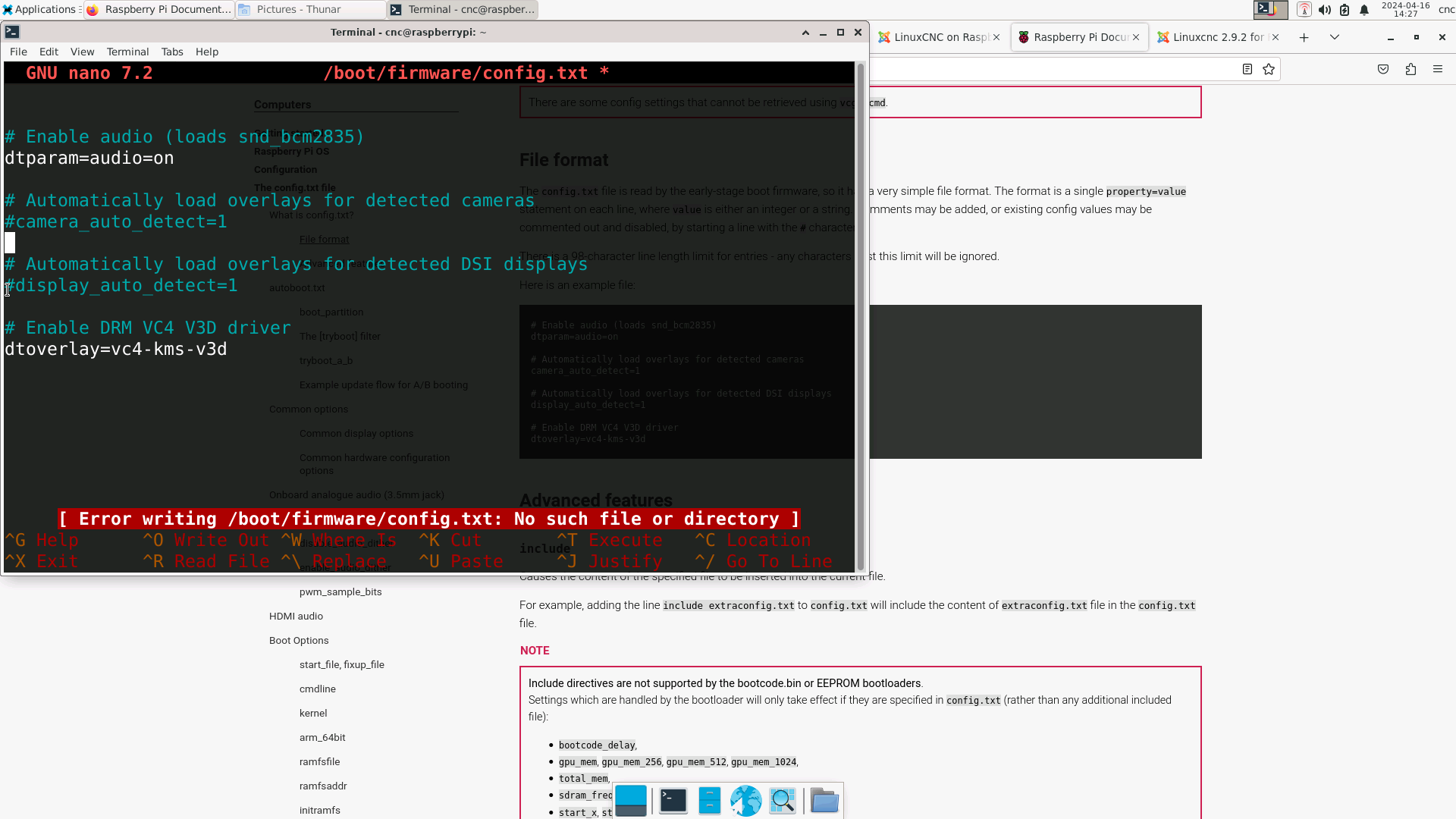Click the dtparam=audio=on line in nano
This screenshot has height=819, width=1456.
coord(89,158)
